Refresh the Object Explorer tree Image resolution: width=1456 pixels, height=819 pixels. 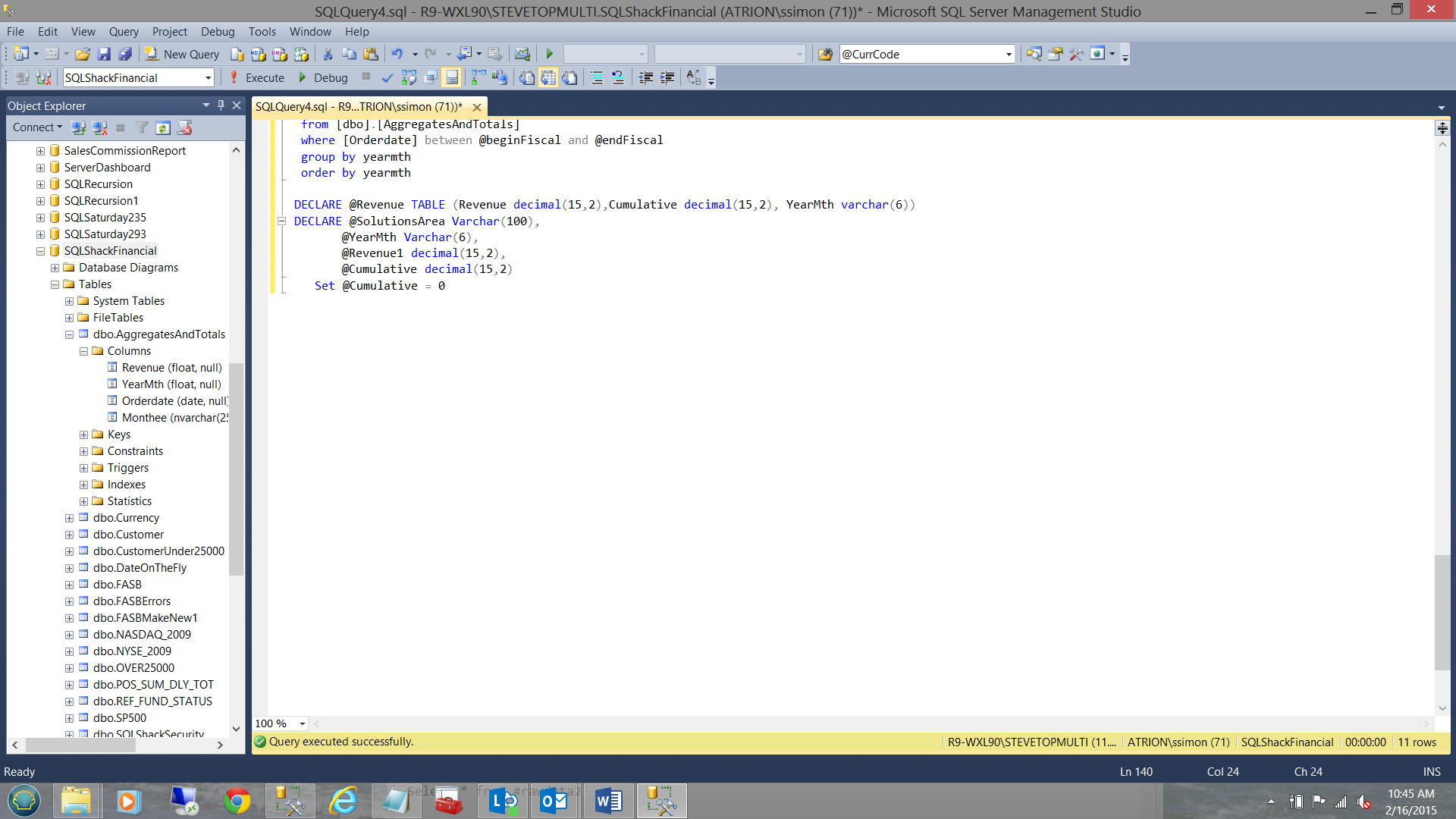pyautogui.click(x=163, y=127)
